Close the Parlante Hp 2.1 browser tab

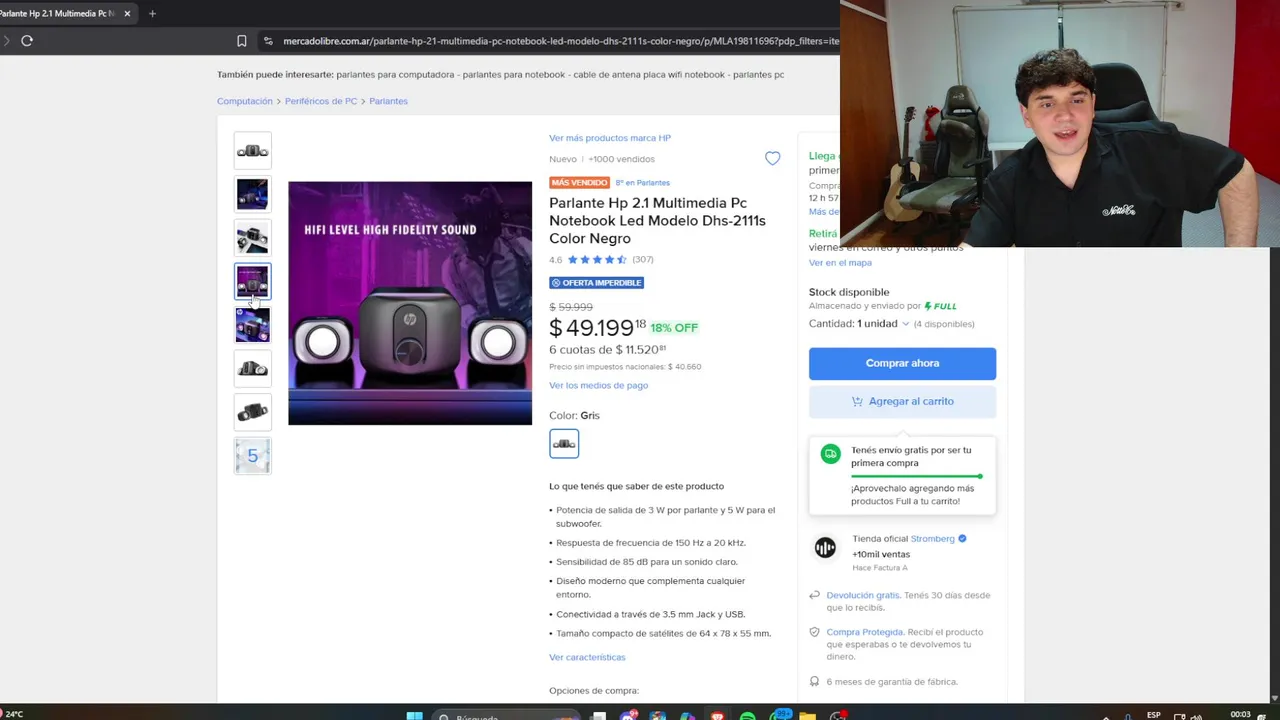(127, 14)
